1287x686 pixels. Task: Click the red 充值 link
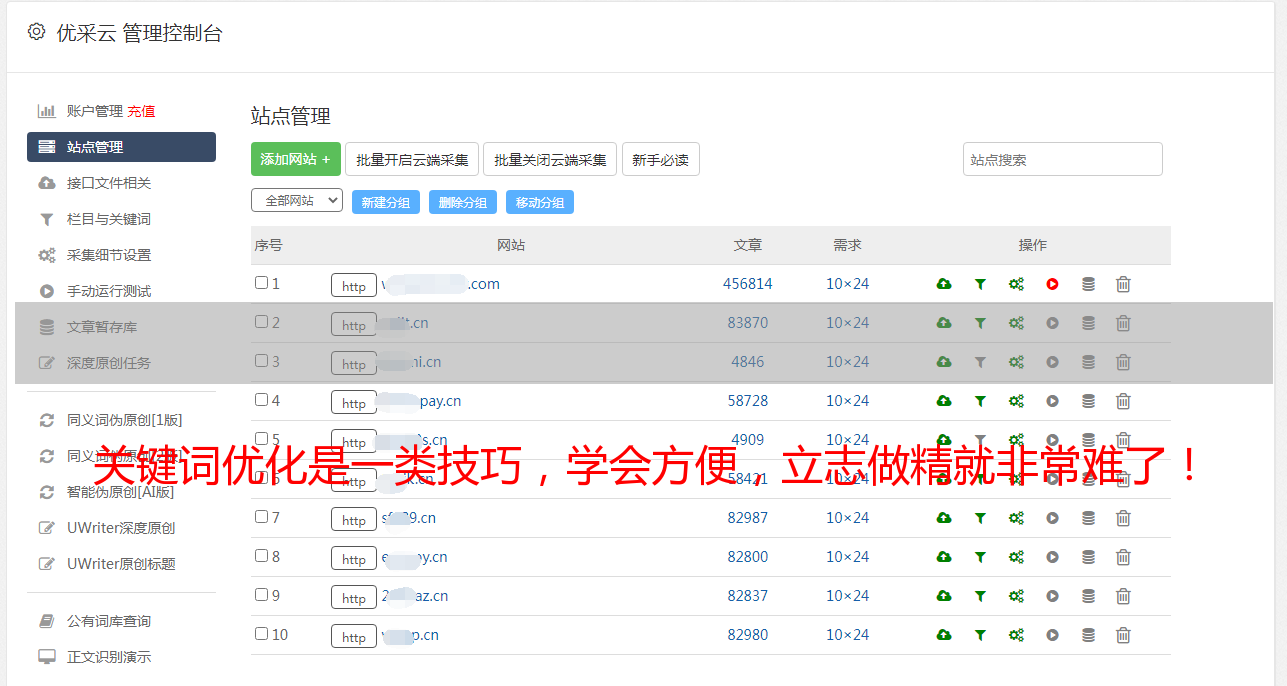pyautogui.click(x=141, y=111)
